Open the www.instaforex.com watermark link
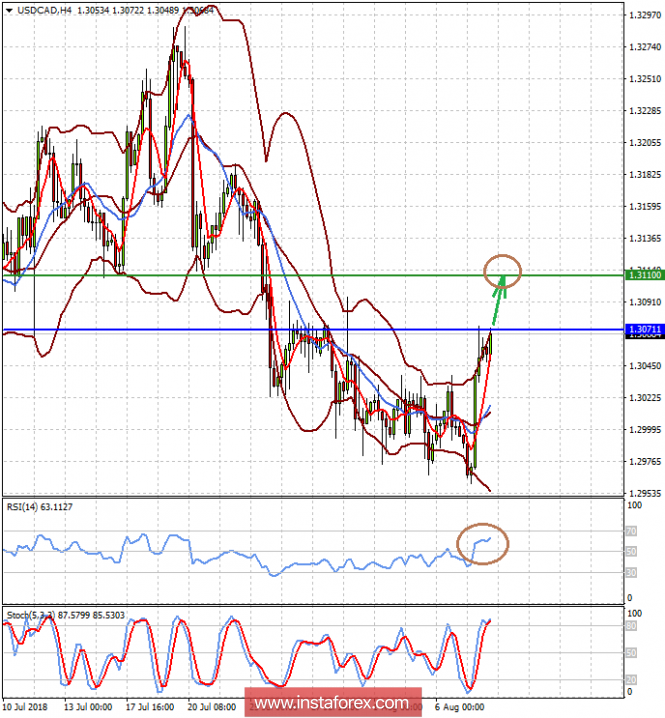Screen dimensions: 665x718 (330, 703)
